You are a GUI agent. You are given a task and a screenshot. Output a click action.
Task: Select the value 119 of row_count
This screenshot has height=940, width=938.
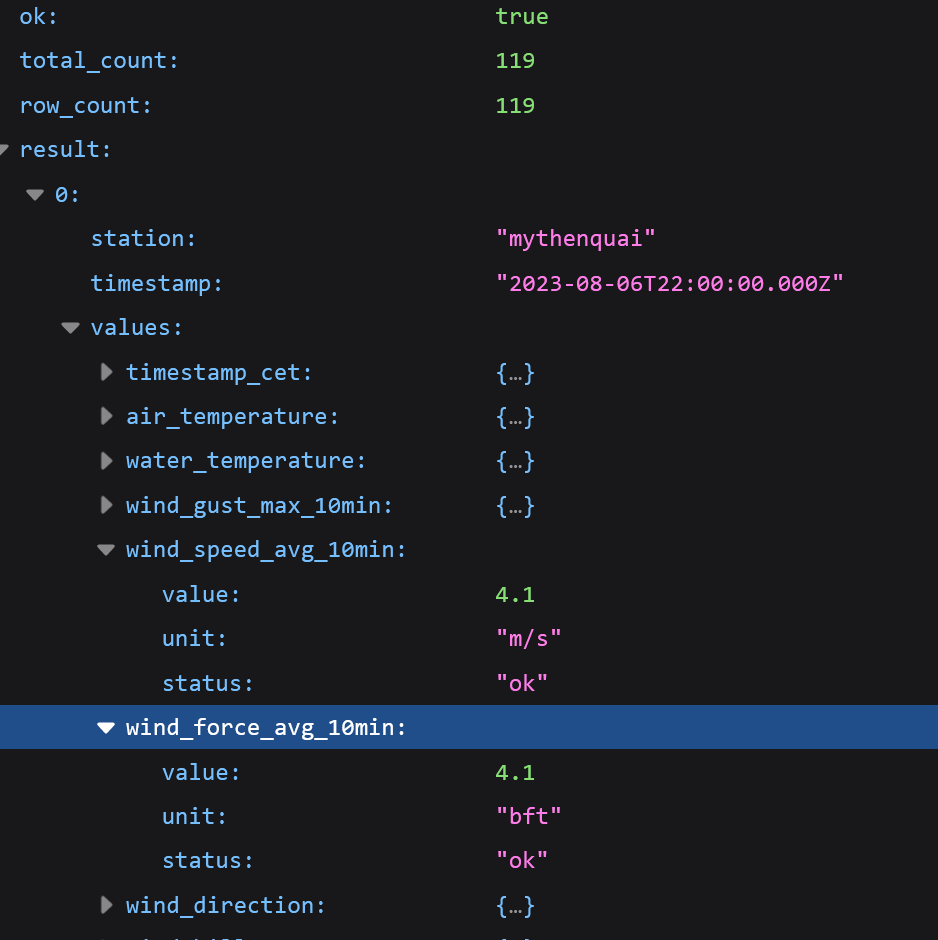[x=514, y=105]
